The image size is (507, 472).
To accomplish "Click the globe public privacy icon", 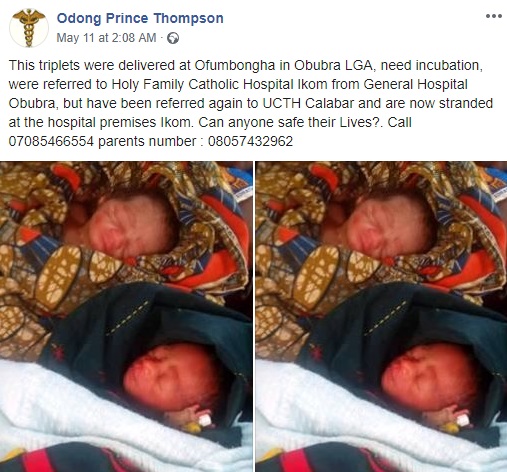I will 173,38.
